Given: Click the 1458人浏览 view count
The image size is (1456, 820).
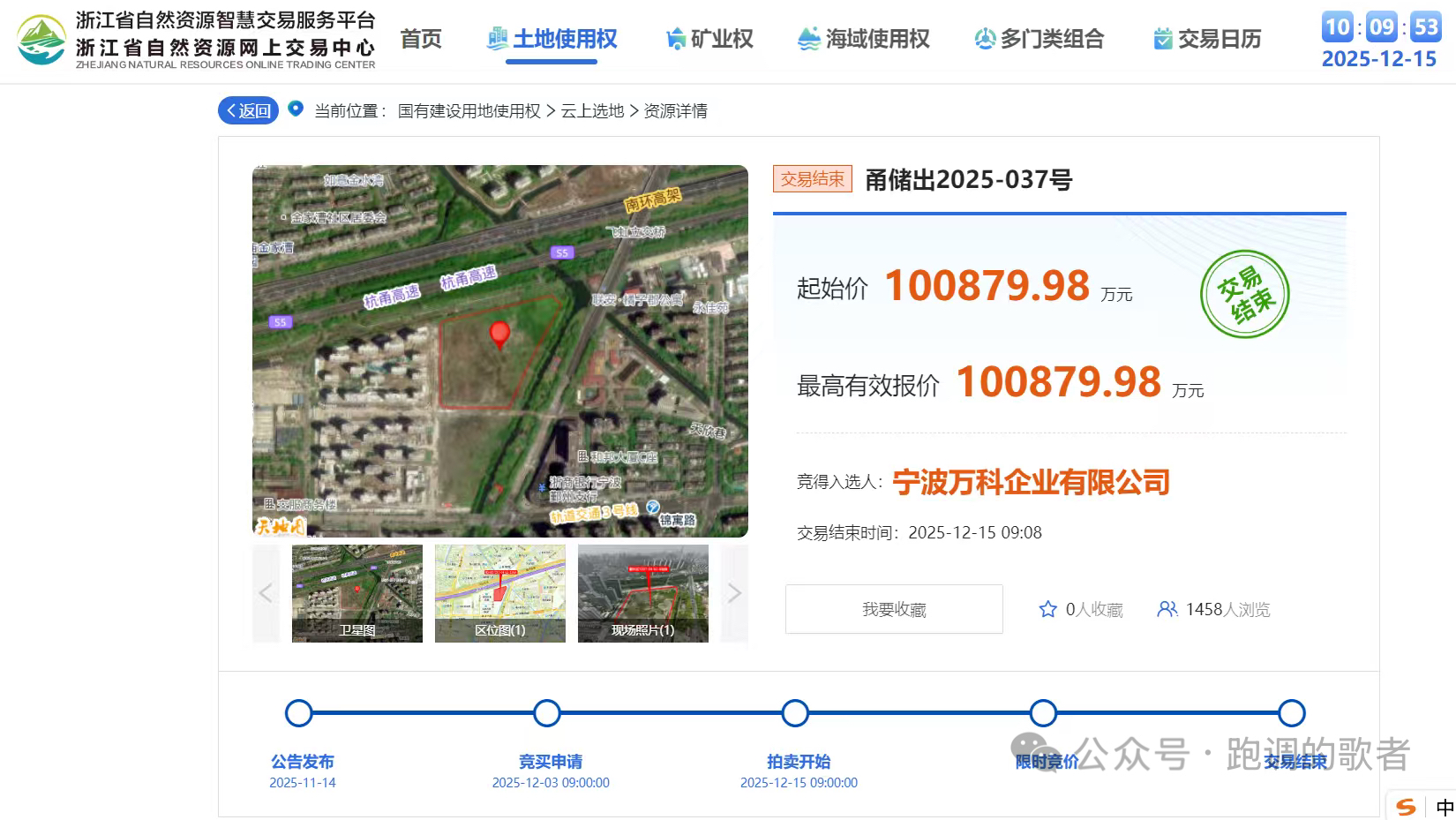Looking at the screenshot, I should [1228, 610].
